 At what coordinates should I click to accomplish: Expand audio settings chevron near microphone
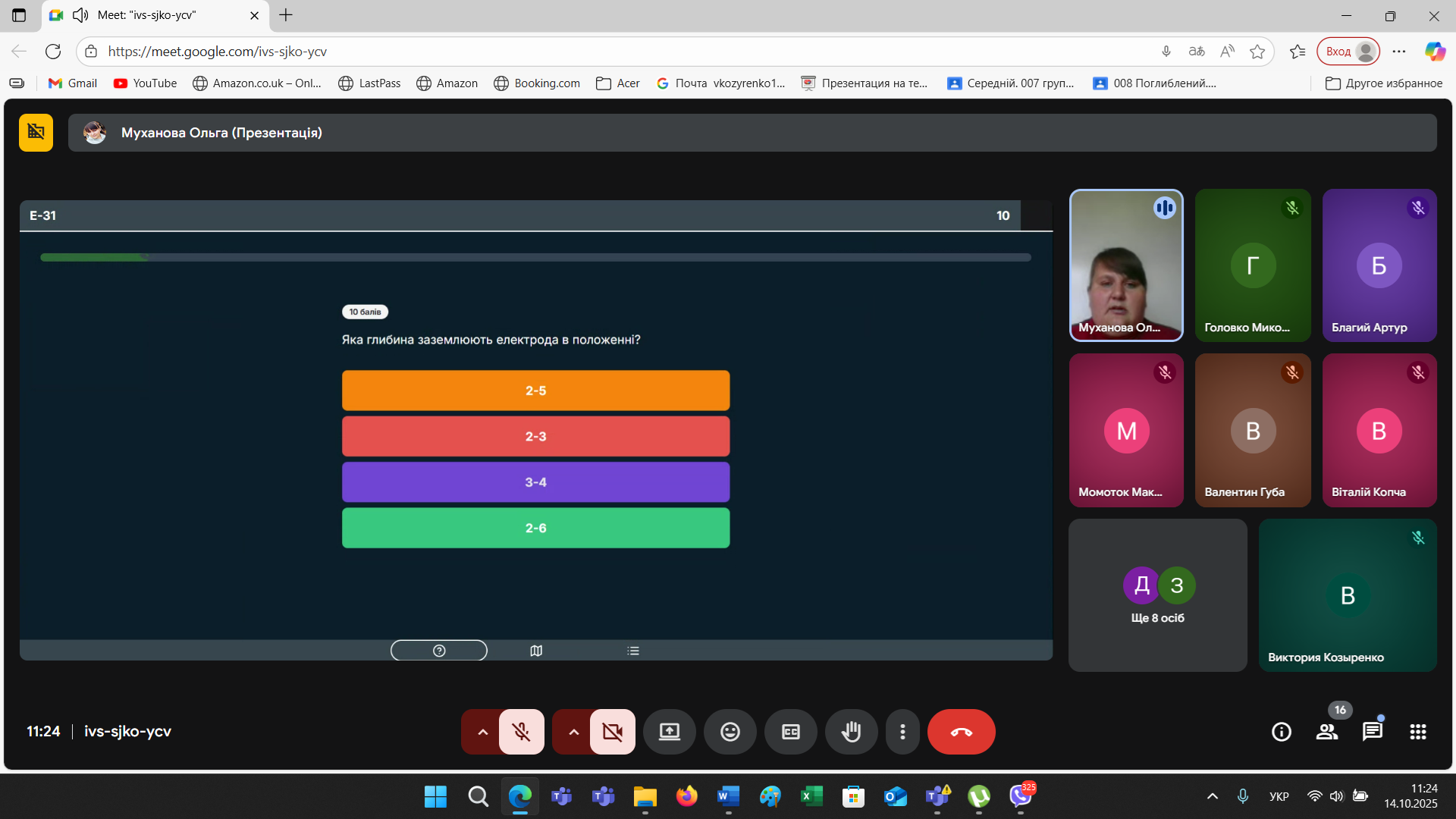tap(482, 732)
